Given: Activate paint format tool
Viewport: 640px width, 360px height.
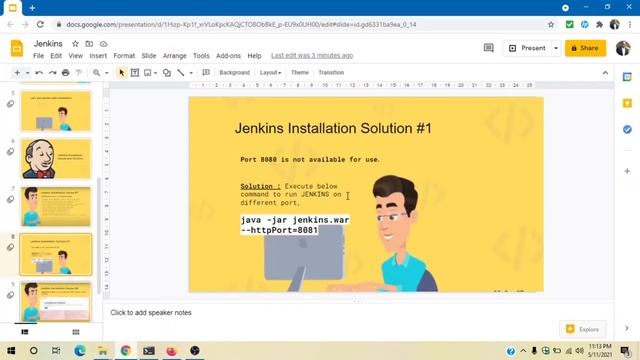Looking at the screenshot, I should click(x=79, y=73).
